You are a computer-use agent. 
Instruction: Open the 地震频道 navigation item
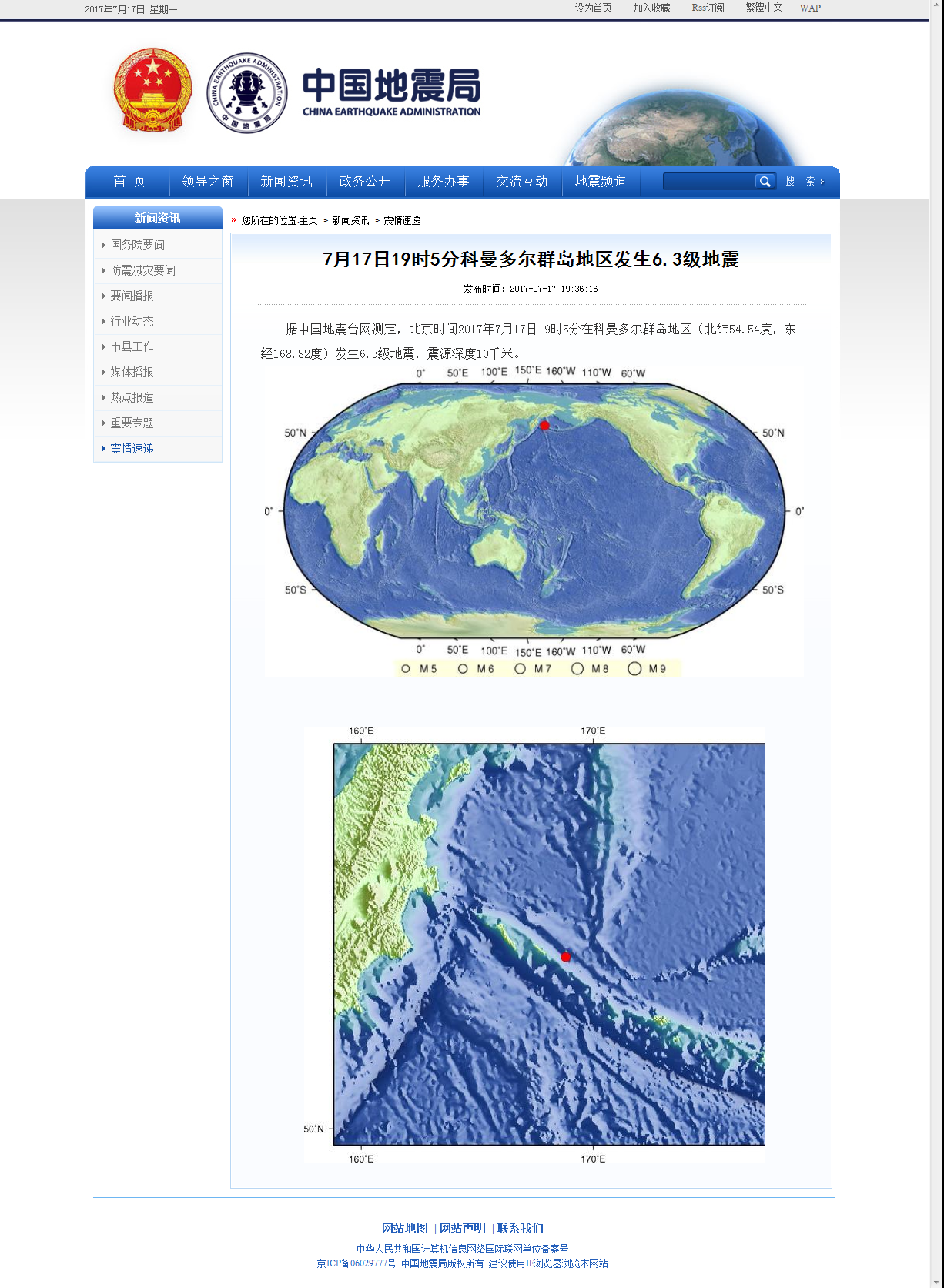pyautogui.click(x=601, y=182)
